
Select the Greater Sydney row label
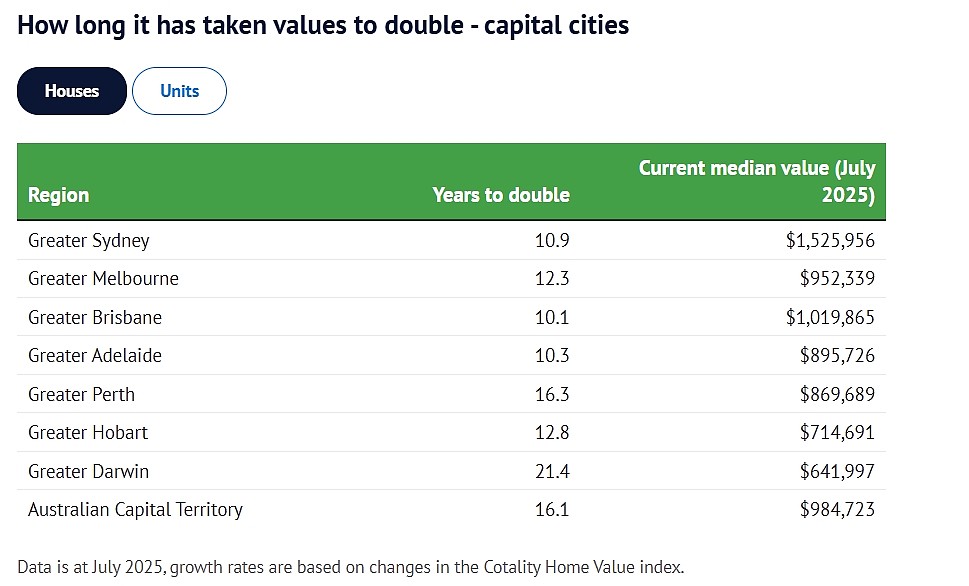tap(89, 240)
